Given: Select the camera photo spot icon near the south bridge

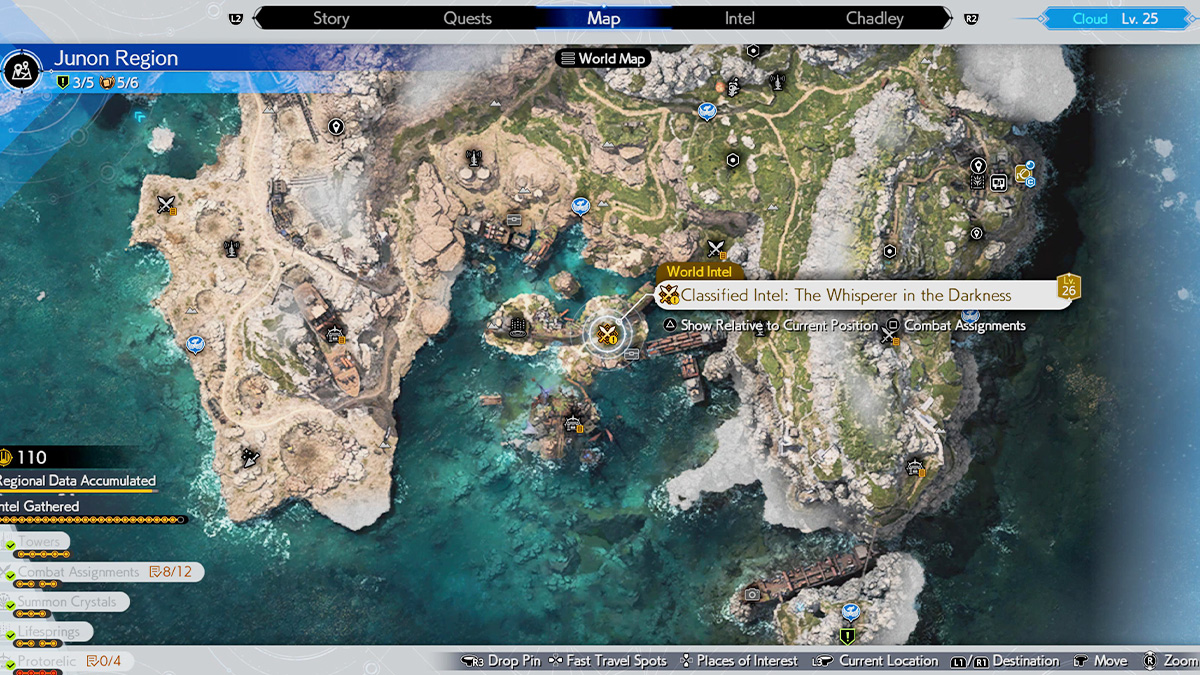Looking at the screenshot, I should coord(752,594).
